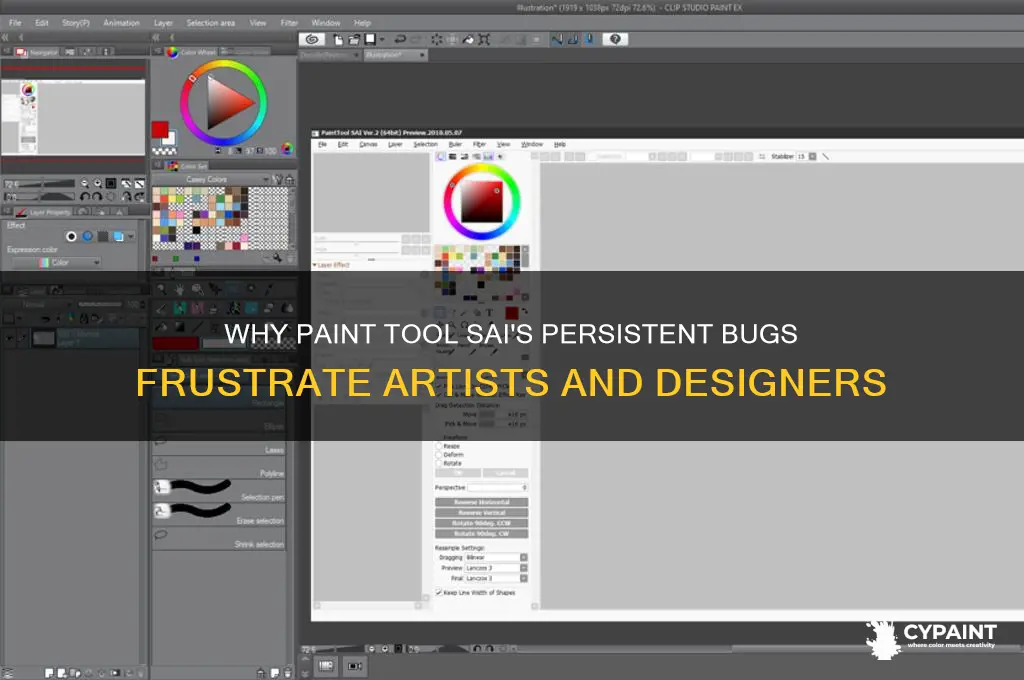Click Navigator zoom in magnifier icon
The width and height of the screenshot is (1024, 680).
pyautogui.click(x=98, y=184)
